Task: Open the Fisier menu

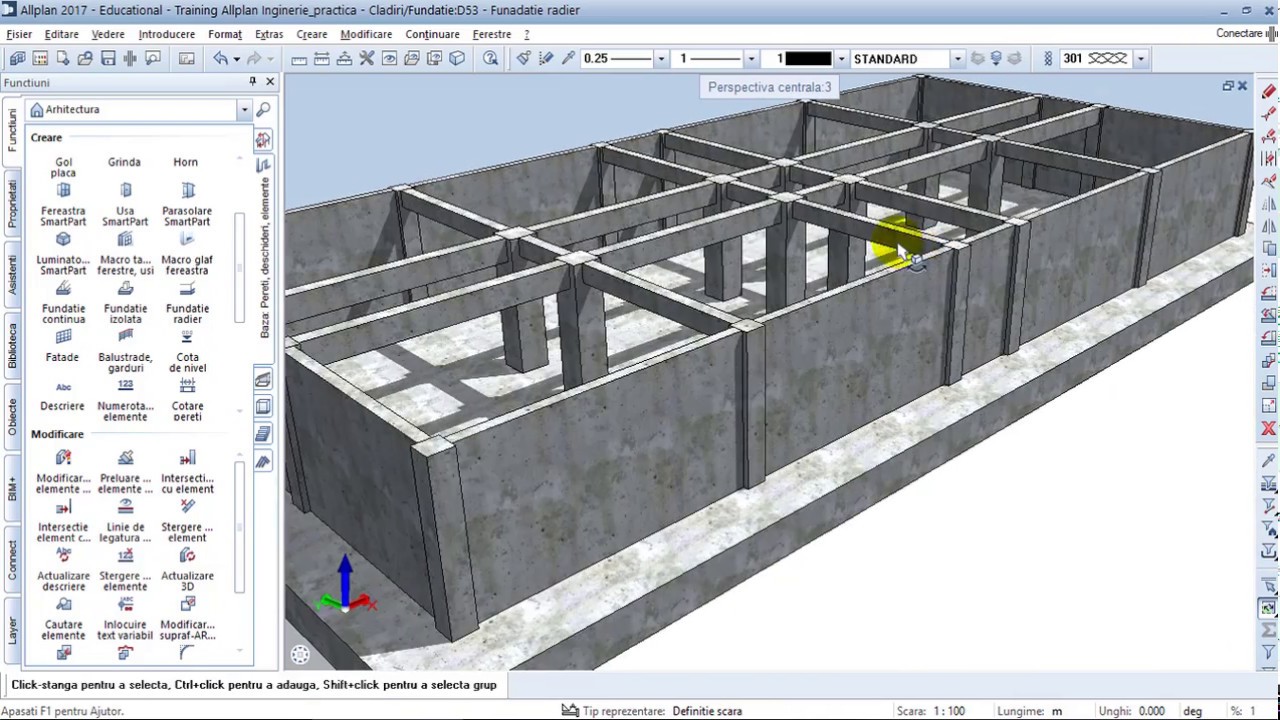Action: [x=19, y=34]
